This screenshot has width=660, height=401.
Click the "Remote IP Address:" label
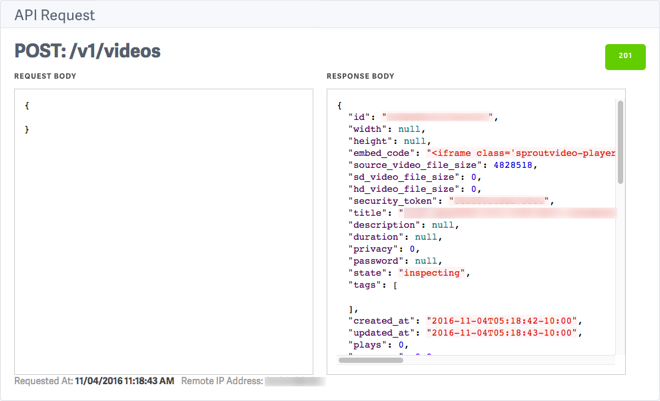[222, 381]
